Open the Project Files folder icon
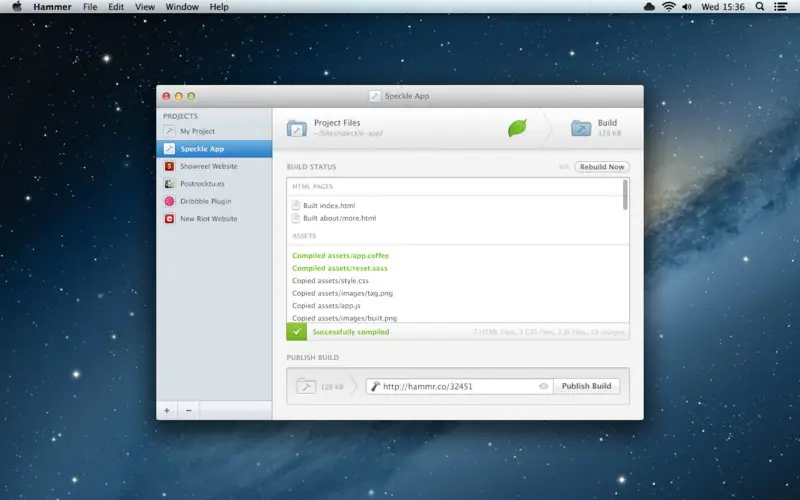Viewport: 800px width, 500px height. tap(296, 128)
